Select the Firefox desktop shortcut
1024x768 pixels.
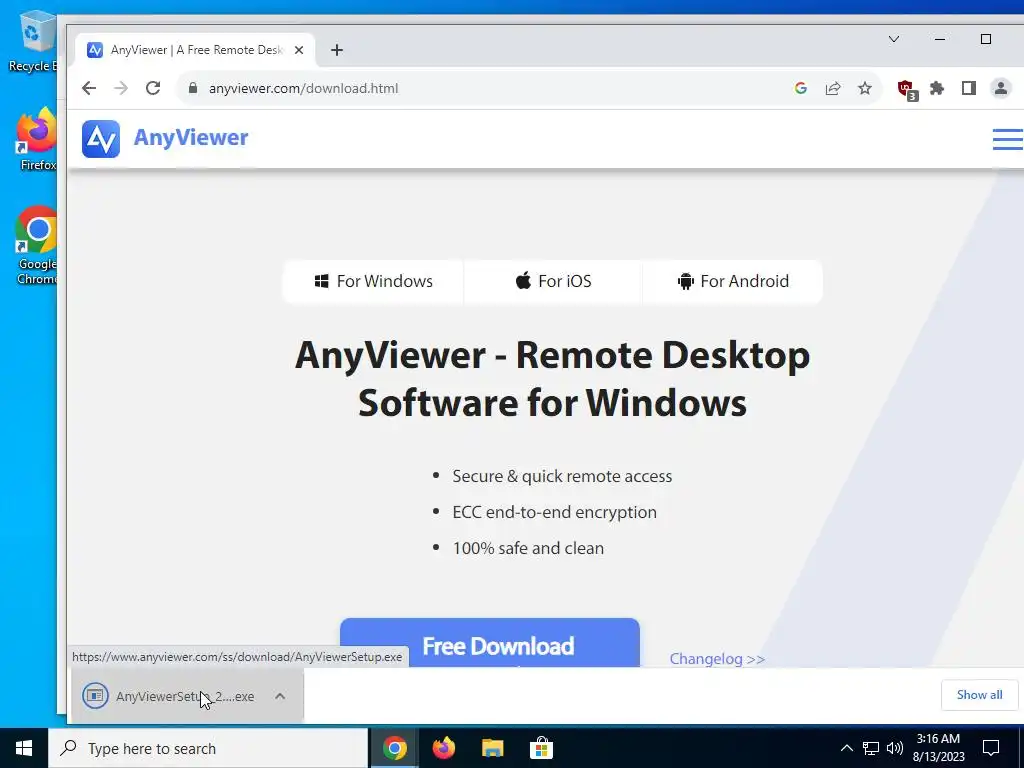36,140
